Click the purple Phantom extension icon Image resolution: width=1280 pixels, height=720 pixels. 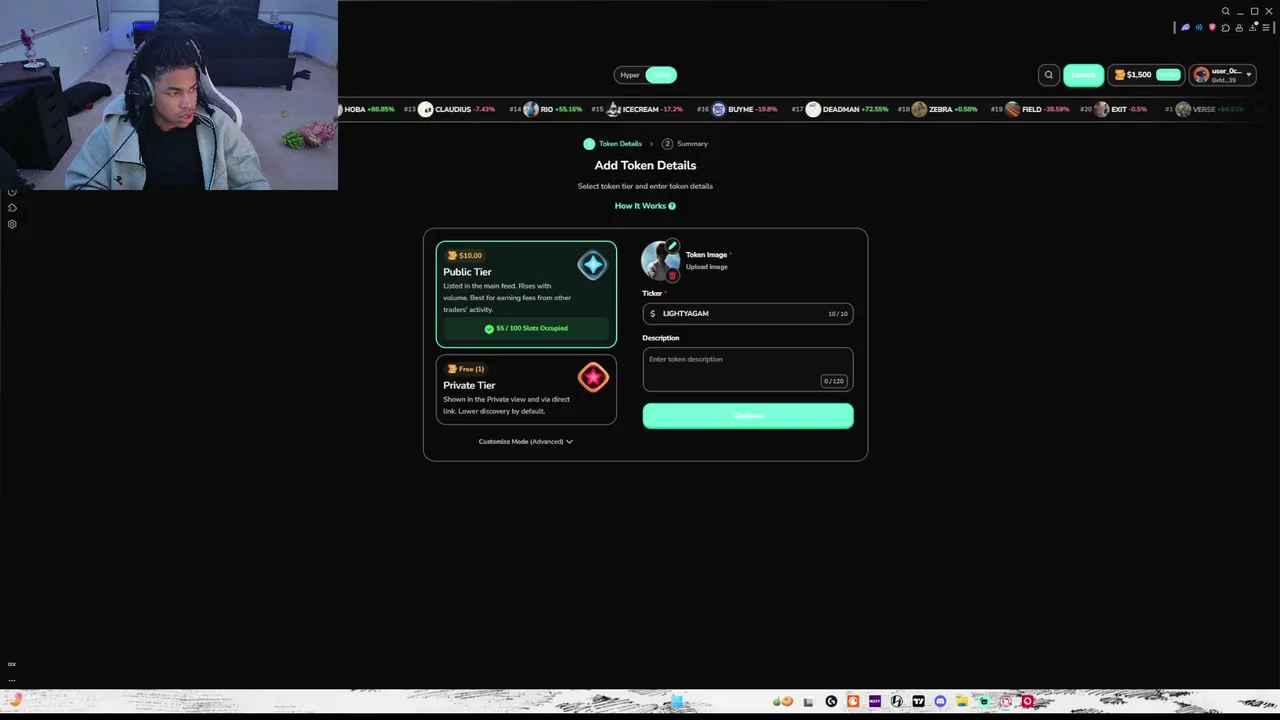pyautogui.click(x=1186, y=28)
